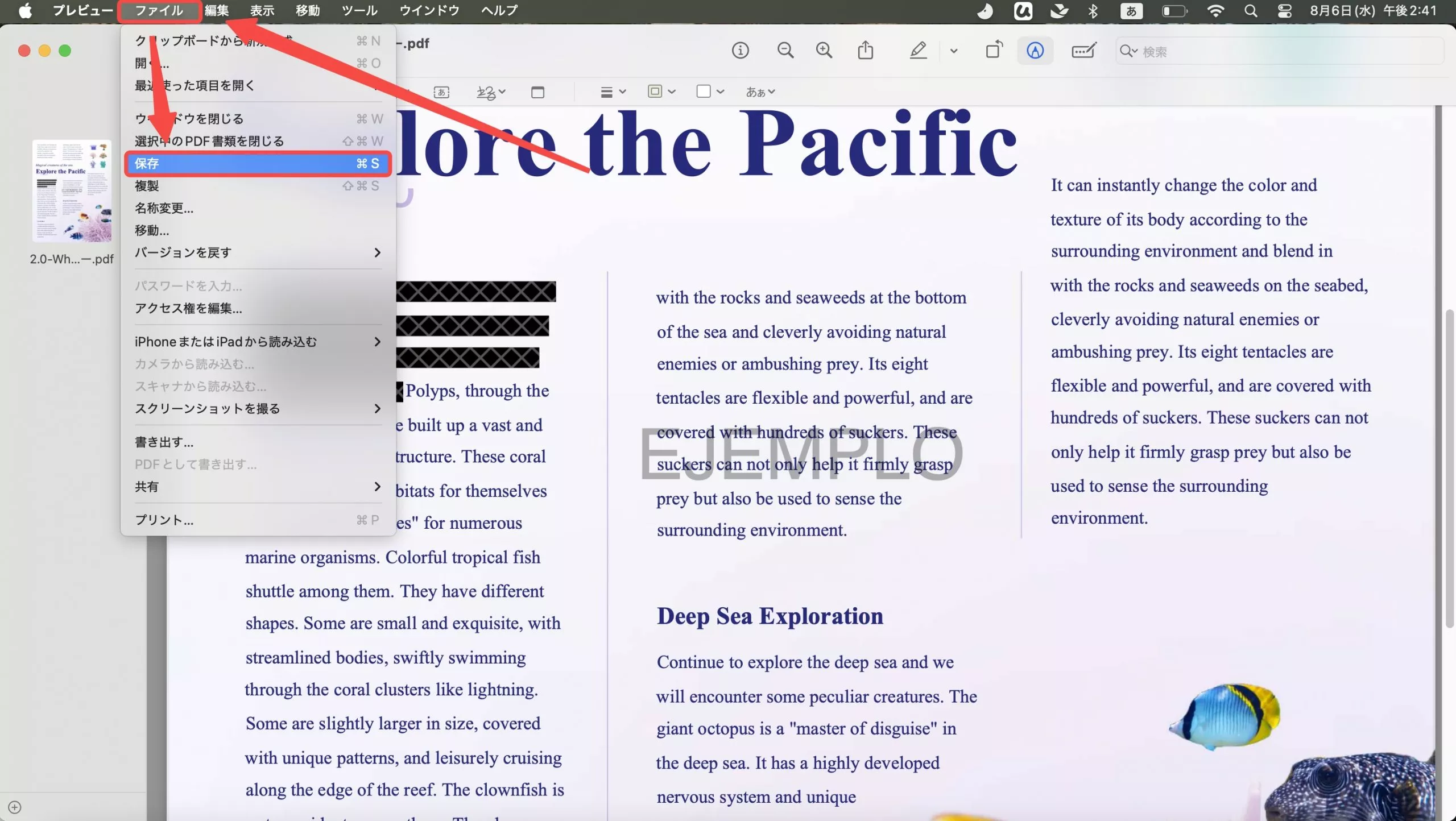Open the ツール menu
The image size is (1456, 821).
coord(359,11)
